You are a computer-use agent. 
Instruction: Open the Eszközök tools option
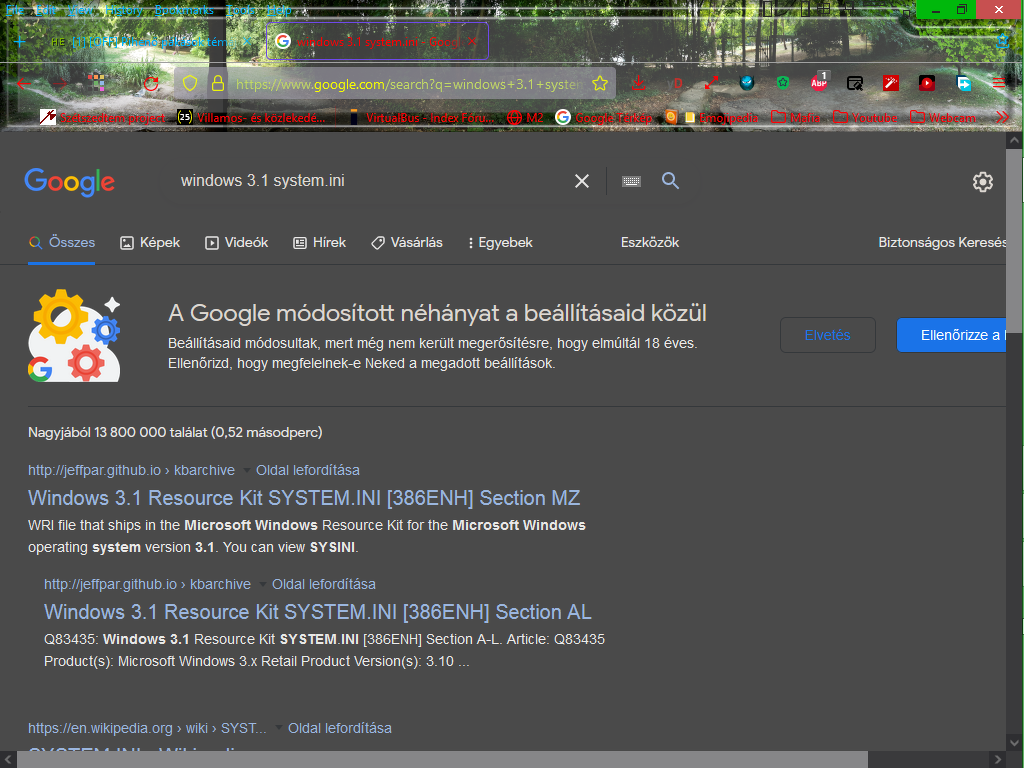(x=650, y=243)
